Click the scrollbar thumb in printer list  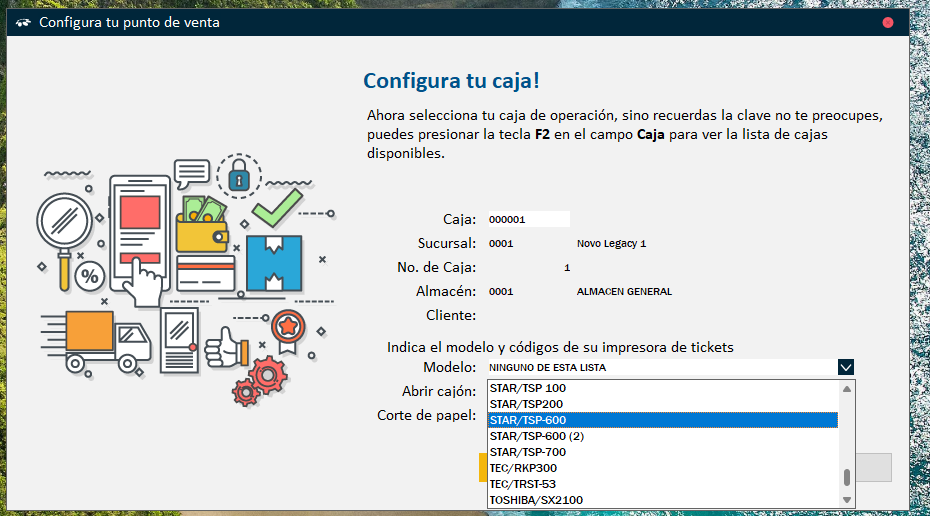(847, 477)
